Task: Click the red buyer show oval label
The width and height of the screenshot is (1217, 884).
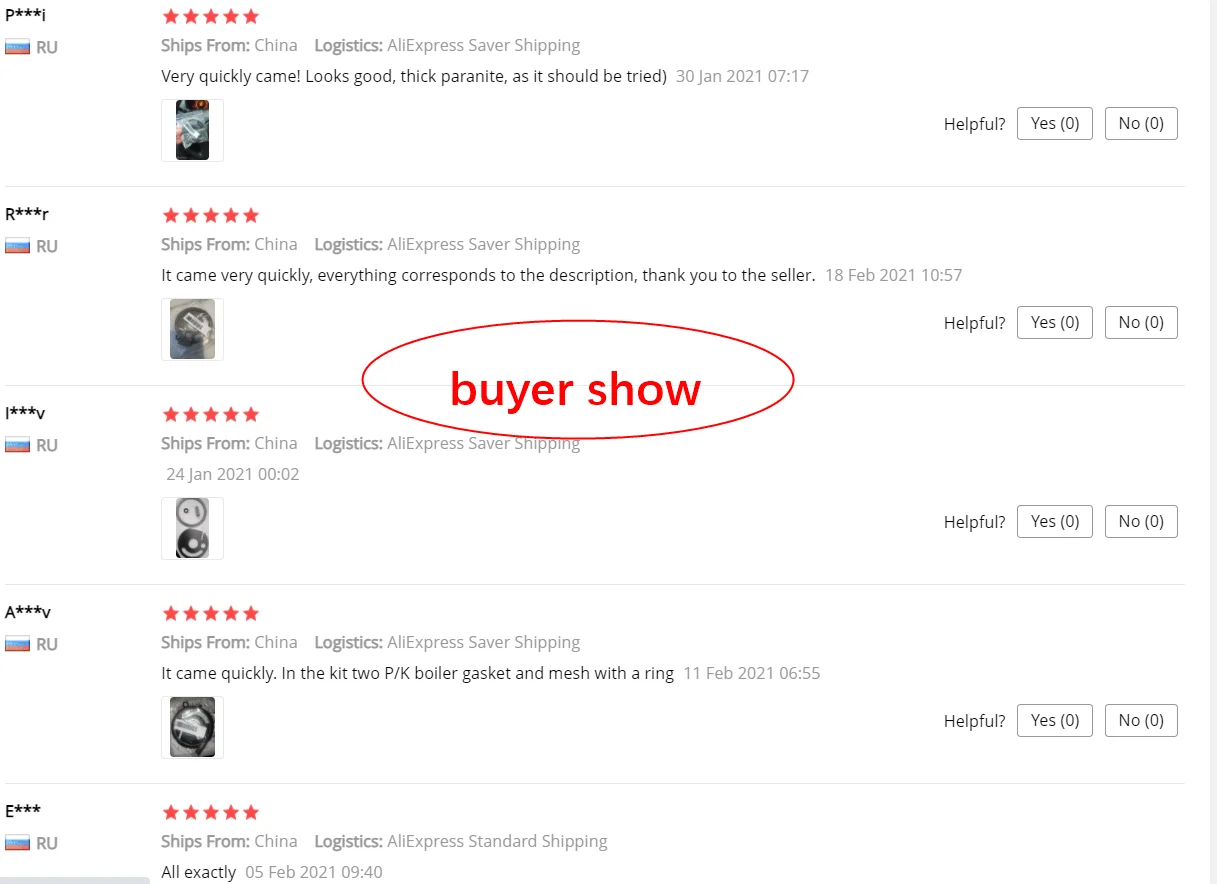Action: 577,380
